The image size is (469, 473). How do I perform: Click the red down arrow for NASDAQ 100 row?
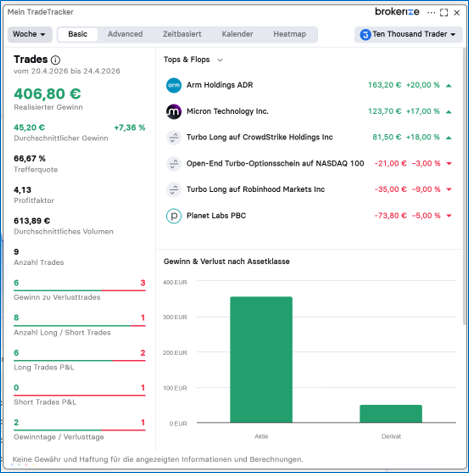[449, 163]
